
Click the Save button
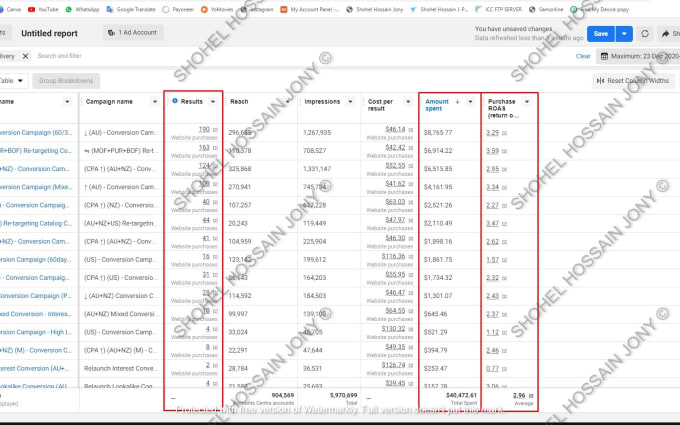click(601, 34)
